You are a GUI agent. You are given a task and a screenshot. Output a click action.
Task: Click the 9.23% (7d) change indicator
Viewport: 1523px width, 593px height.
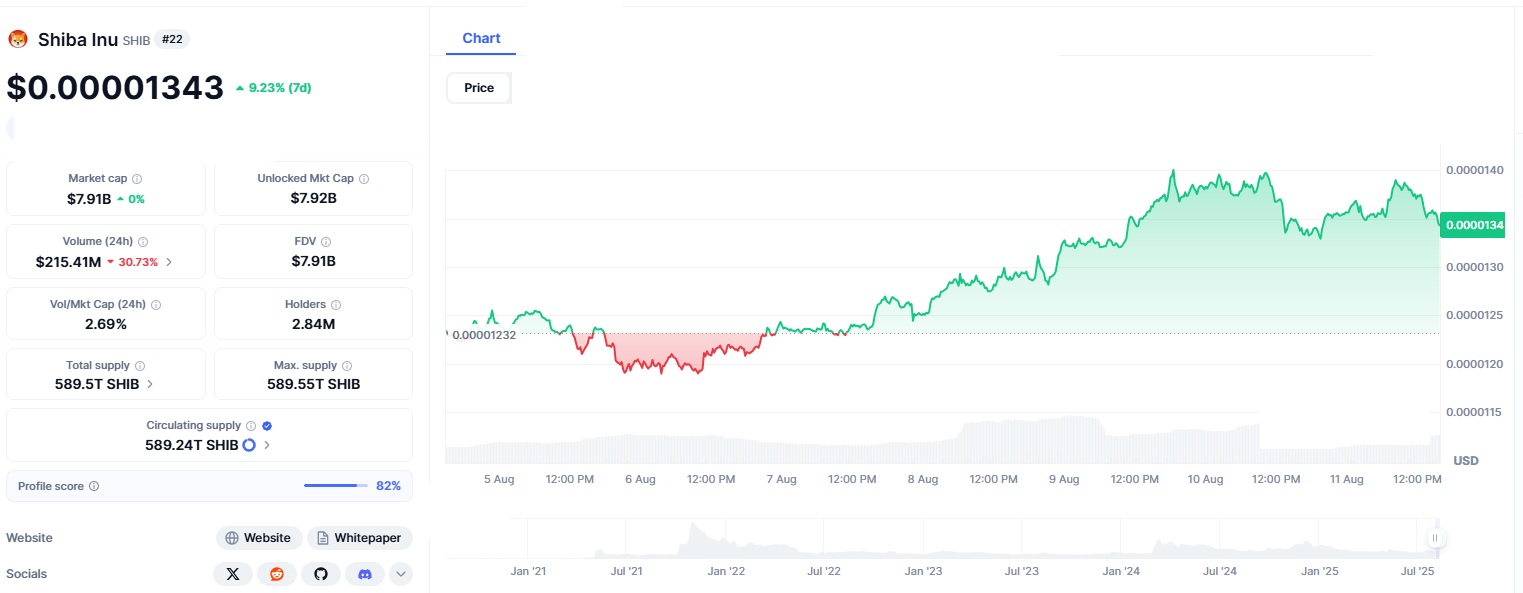(273, 88)
